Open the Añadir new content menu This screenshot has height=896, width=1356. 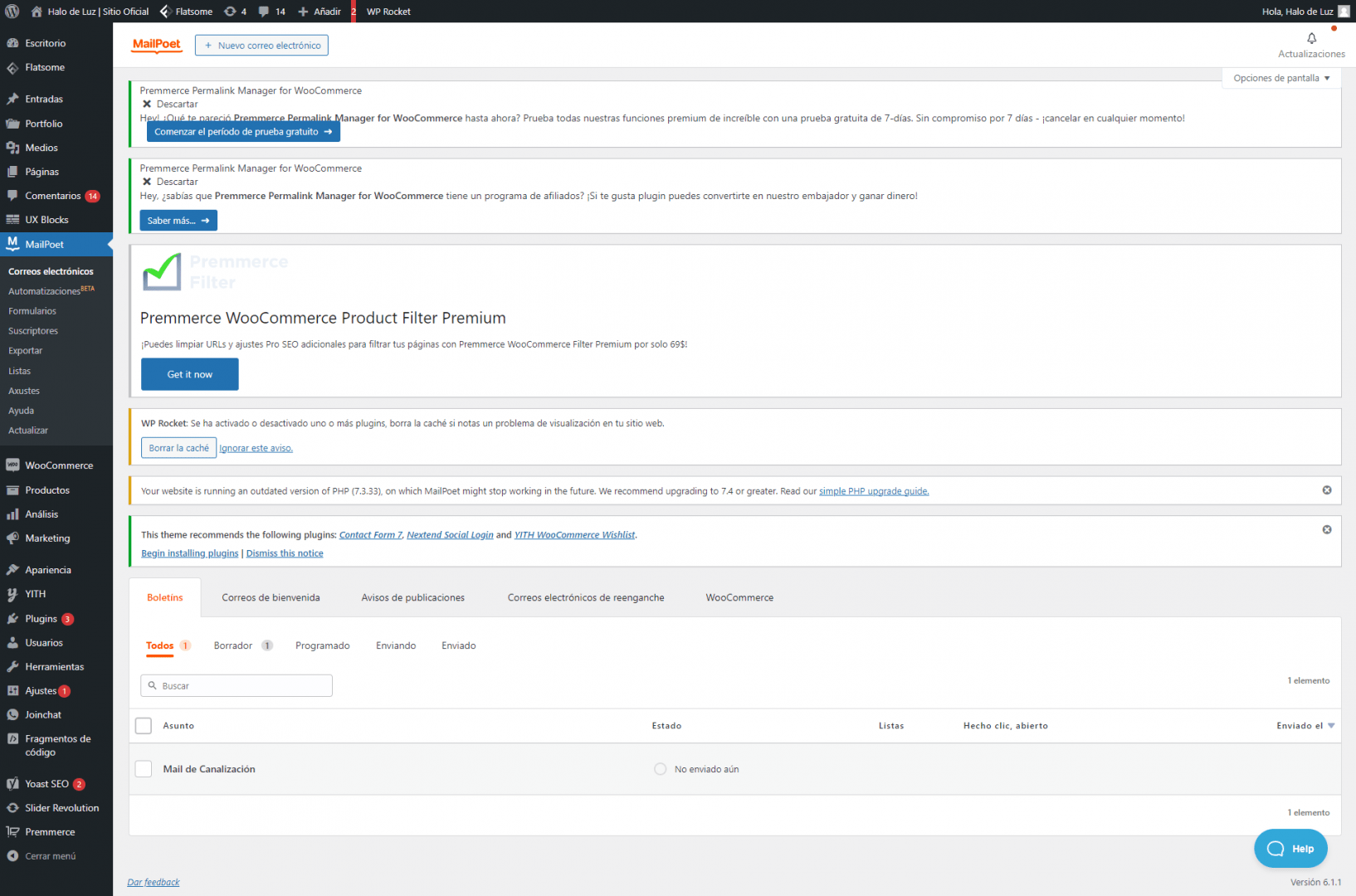click(319, 12)
